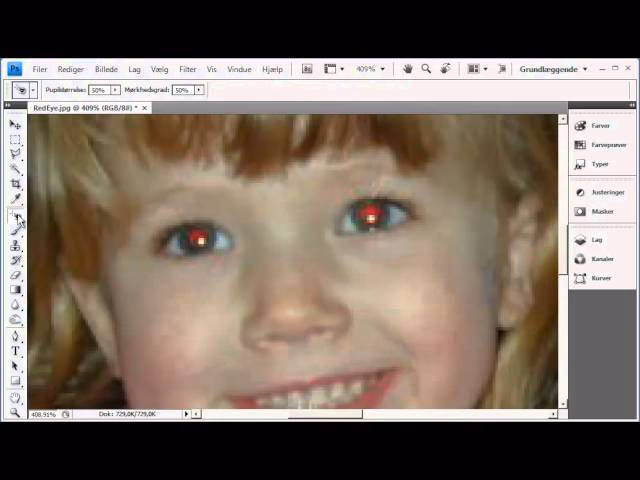Image resolution: width=640 pixels, height=480 pixels.
Task: Select the Crop tool
Action: 15,183
